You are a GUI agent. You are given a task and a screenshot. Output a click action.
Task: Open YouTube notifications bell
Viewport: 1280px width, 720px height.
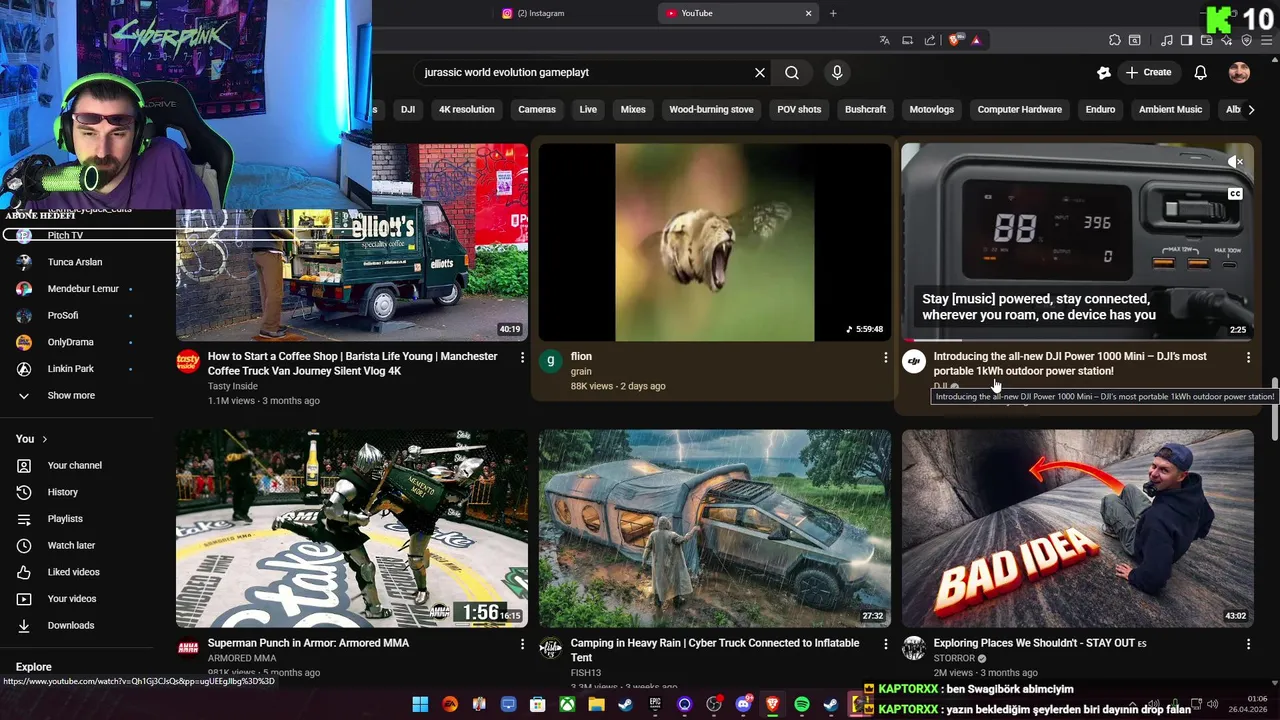pyautogui.click(x=1200, y=72)
